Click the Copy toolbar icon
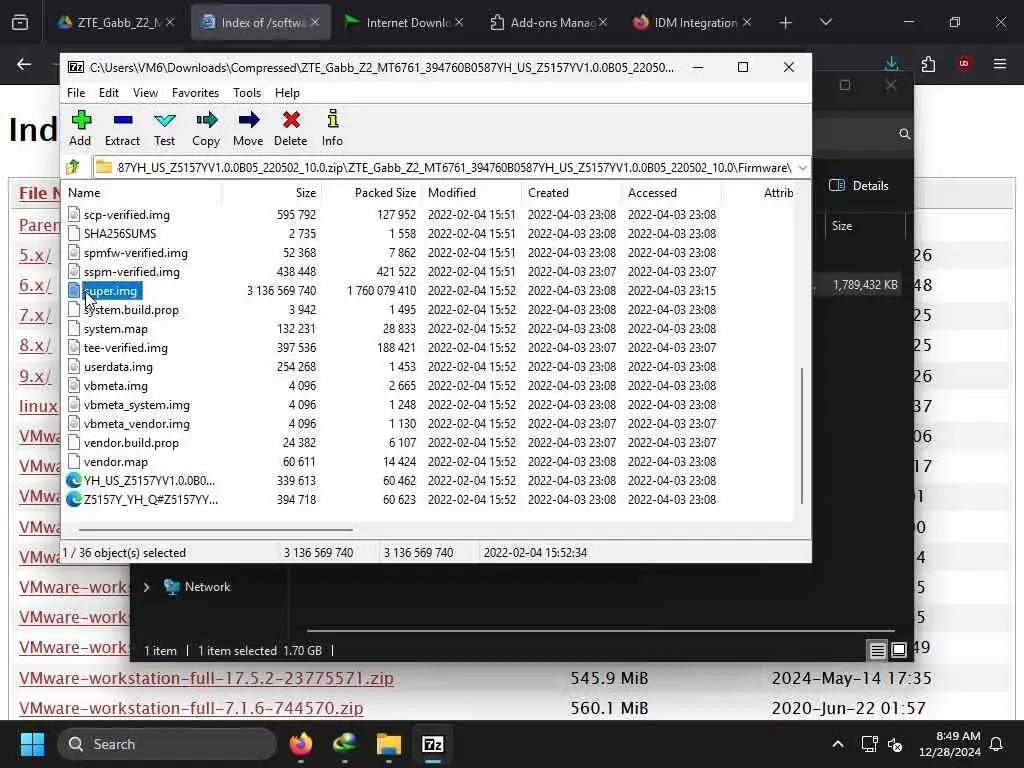 tap(206, 128)
